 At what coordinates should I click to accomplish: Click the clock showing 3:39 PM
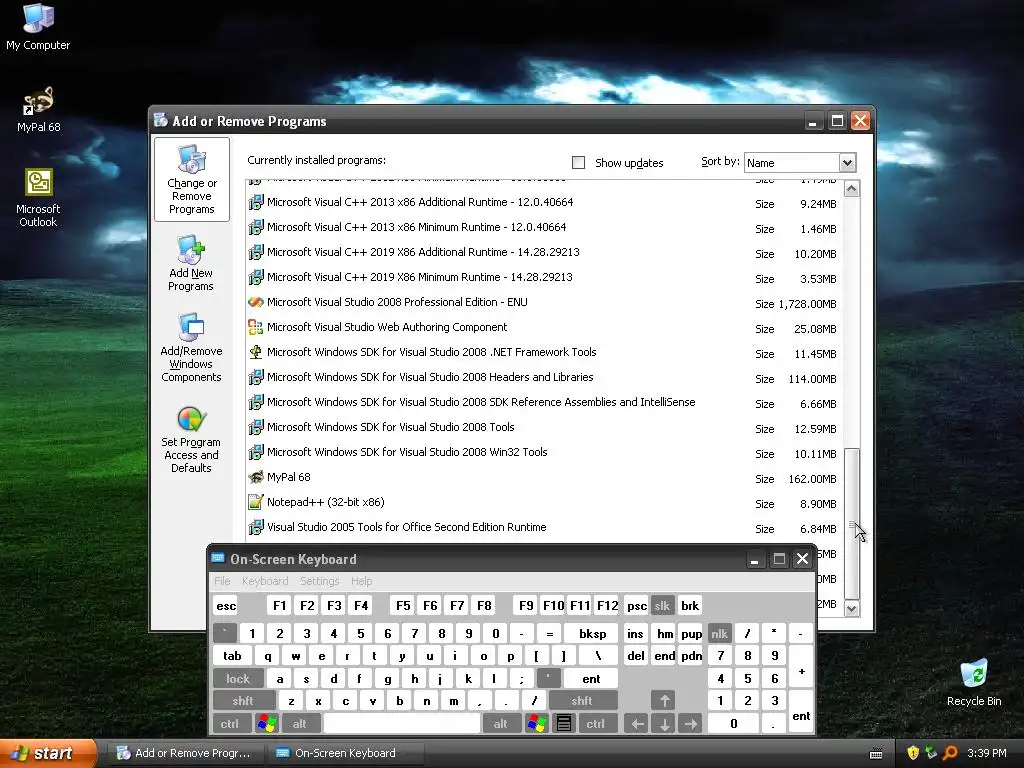coord(987,753)
